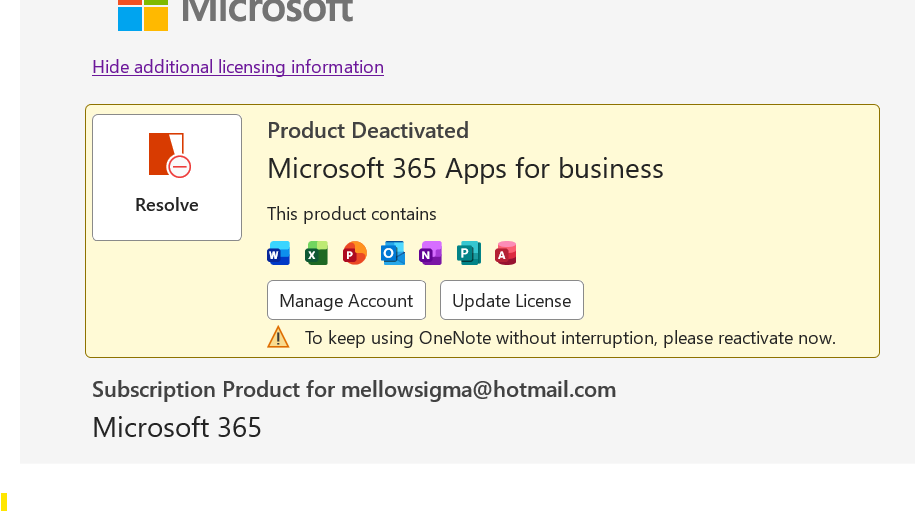The height and width of the screenshot is (512, 915).
Task: Click the Microsoft logo
Action: click(235, 13)
